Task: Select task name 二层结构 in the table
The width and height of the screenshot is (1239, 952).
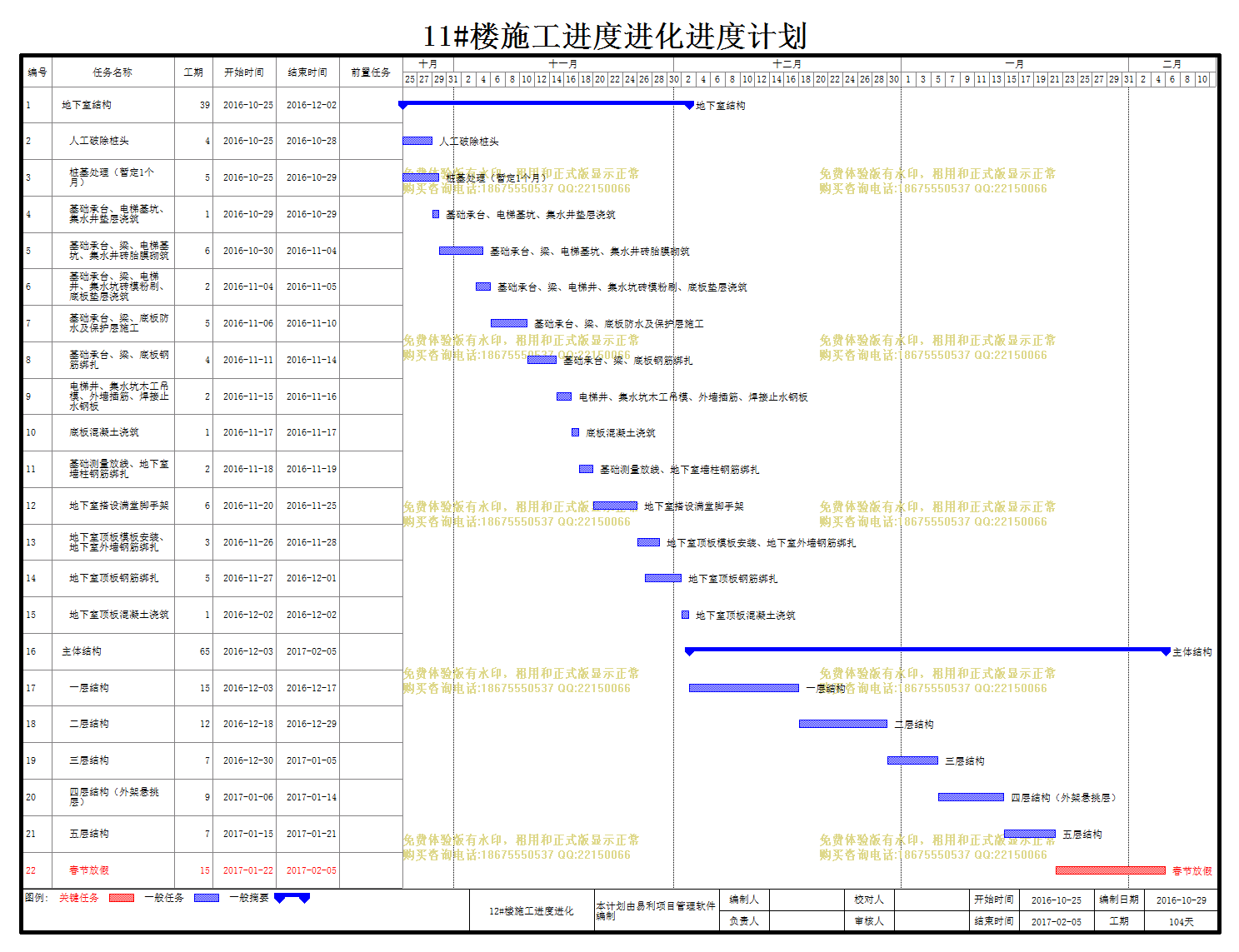Action: (x=89, y=724)
